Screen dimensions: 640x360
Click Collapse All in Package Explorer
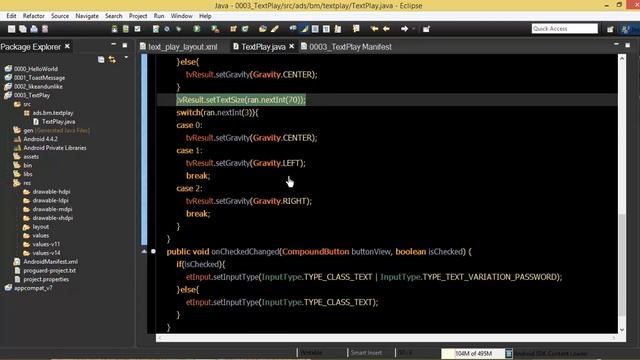pos(101,60)
